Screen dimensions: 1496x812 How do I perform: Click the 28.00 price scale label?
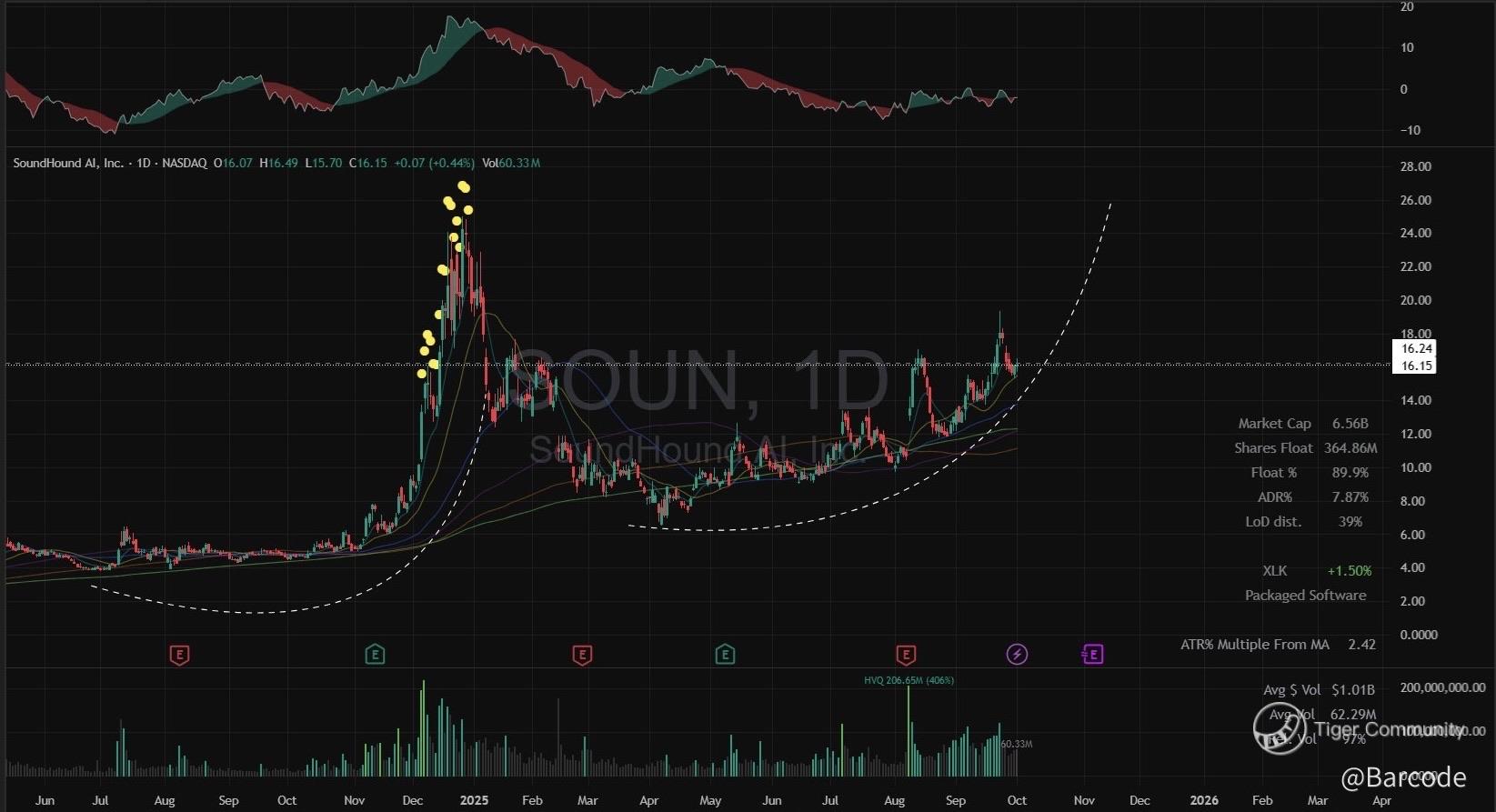[1416, 166]
